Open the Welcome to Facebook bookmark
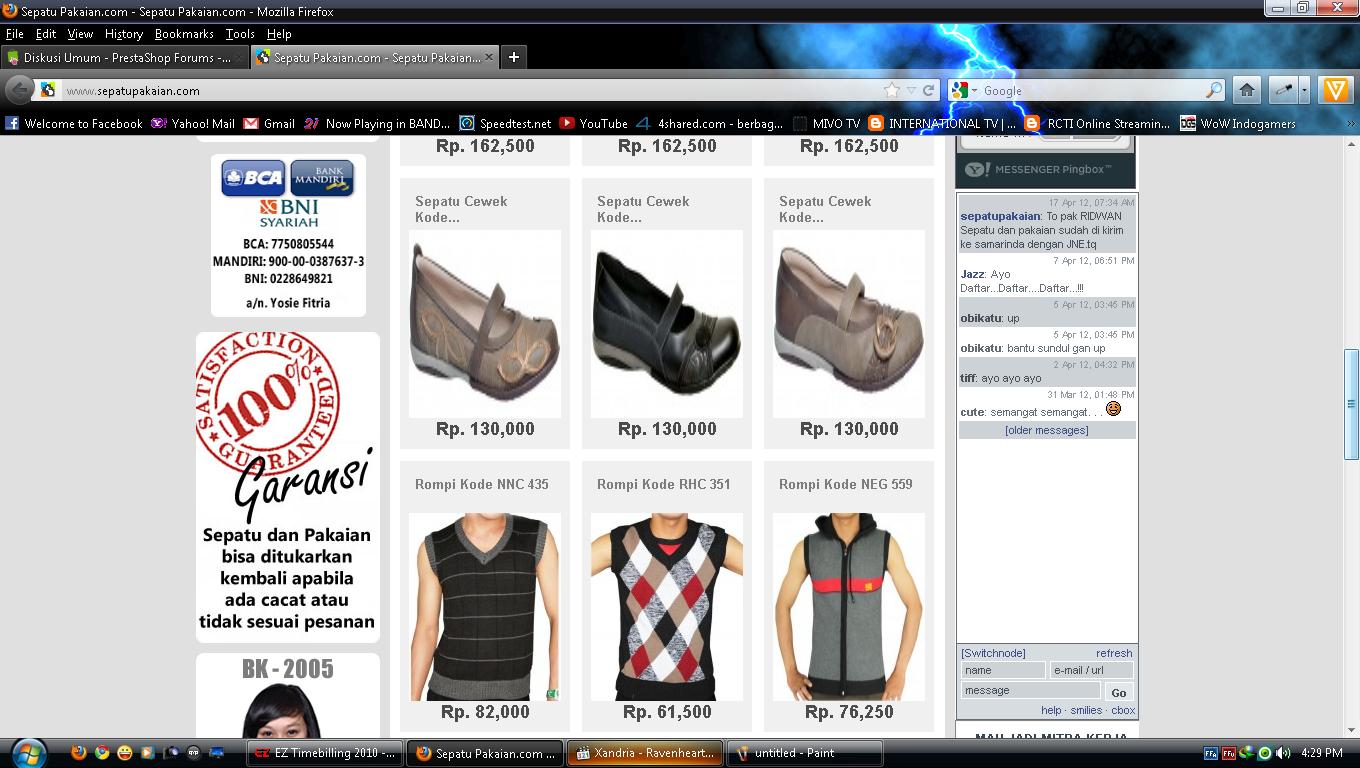This screenshot has height=768, width=1360. coord(74,123)
